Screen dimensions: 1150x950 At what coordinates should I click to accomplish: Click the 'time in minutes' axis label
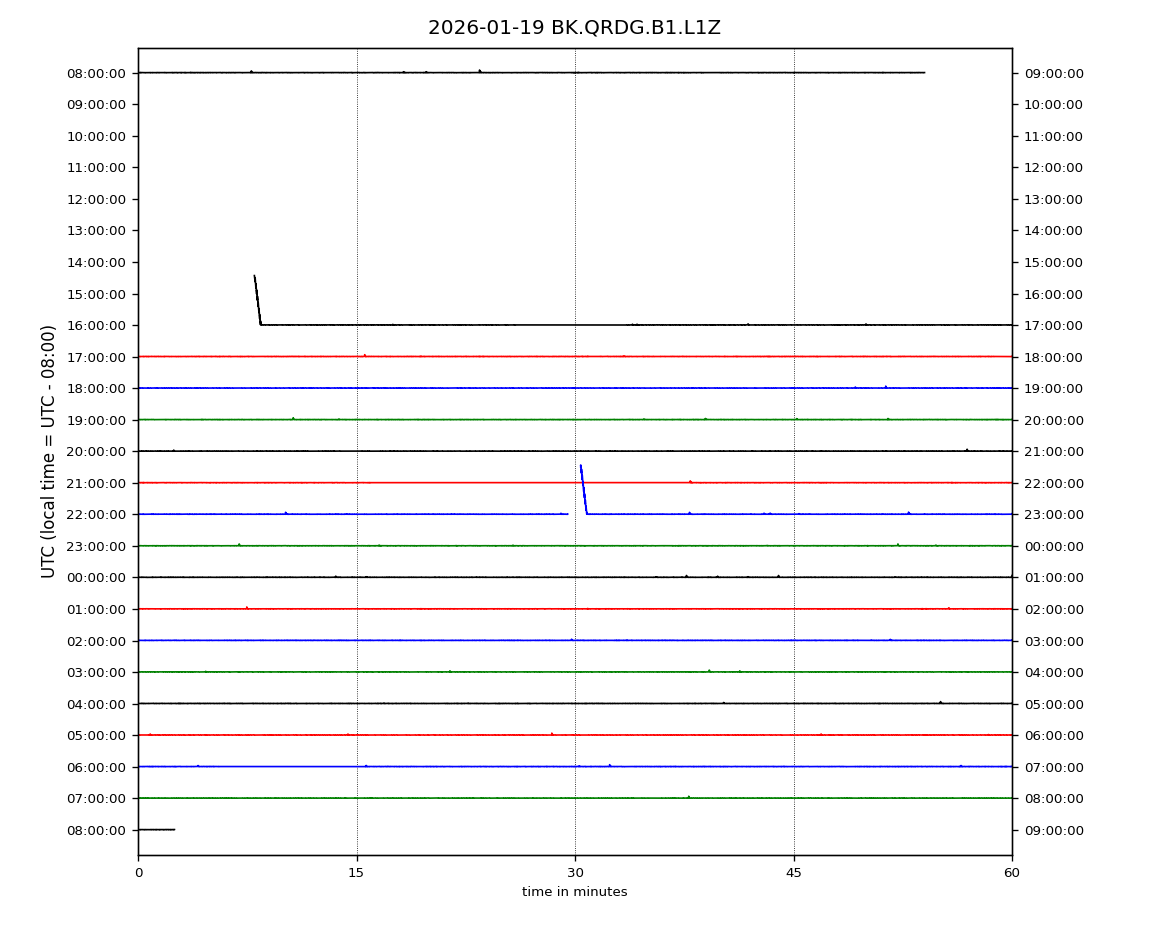click(x=574, y=892)
